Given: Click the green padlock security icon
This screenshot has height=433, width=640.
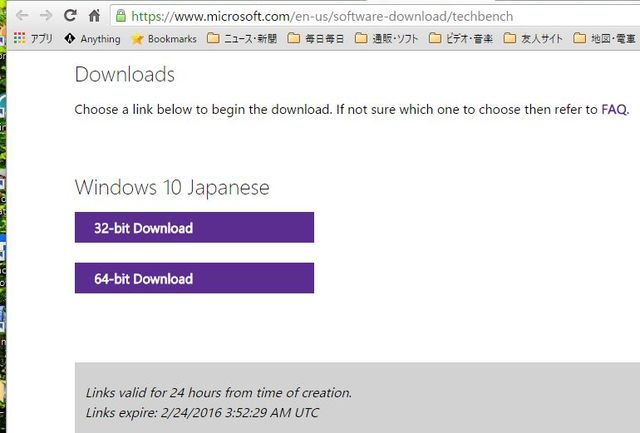Looking at the screenshot, I should (x=120, y=16).
